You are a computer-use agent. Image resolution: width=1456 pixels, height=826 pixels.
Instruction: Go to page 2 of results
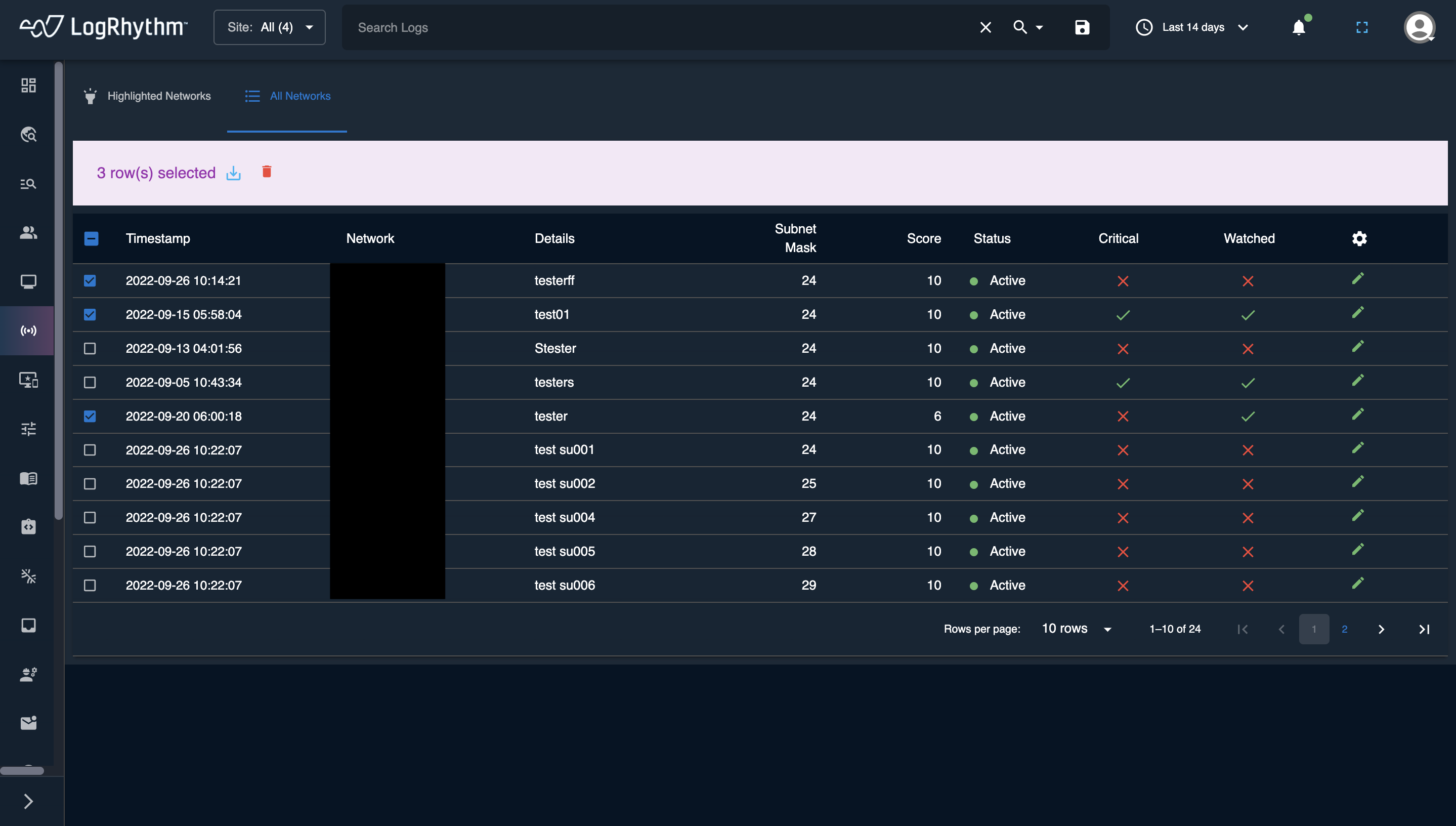coord(1344,629)
